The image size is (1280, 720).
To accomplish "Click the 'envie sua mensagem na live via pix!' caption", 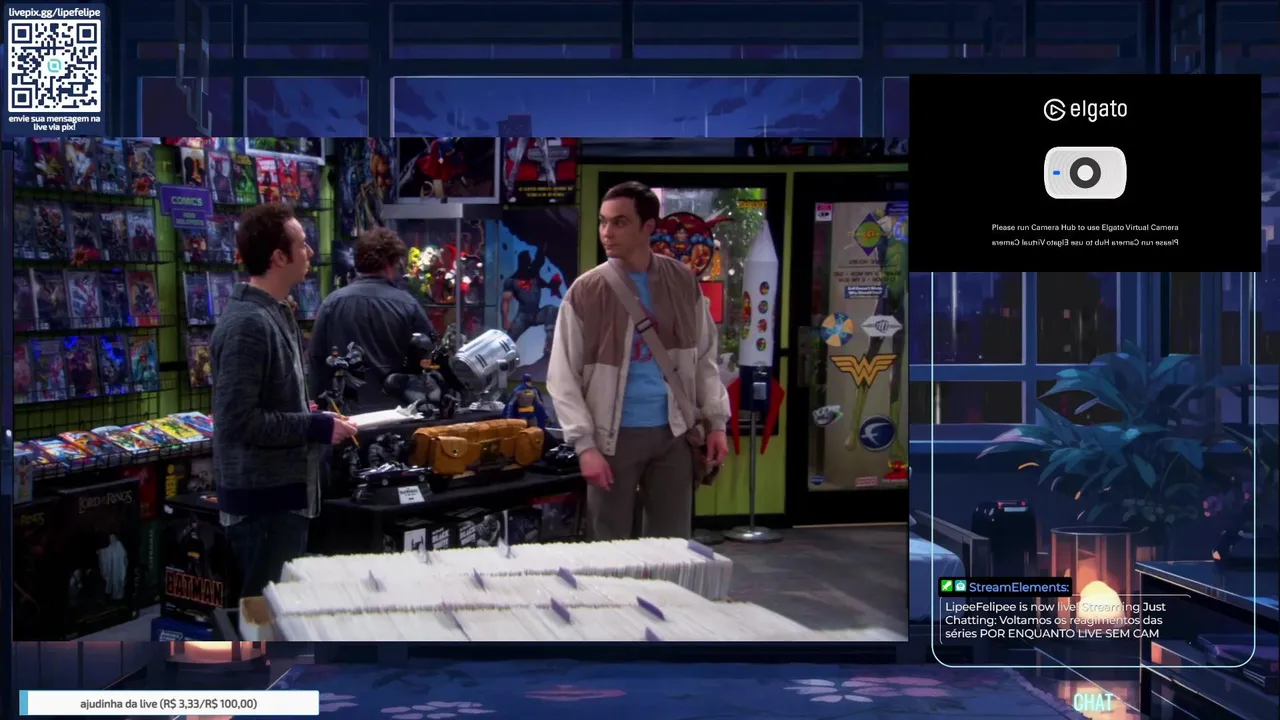I will pos(54,123).
